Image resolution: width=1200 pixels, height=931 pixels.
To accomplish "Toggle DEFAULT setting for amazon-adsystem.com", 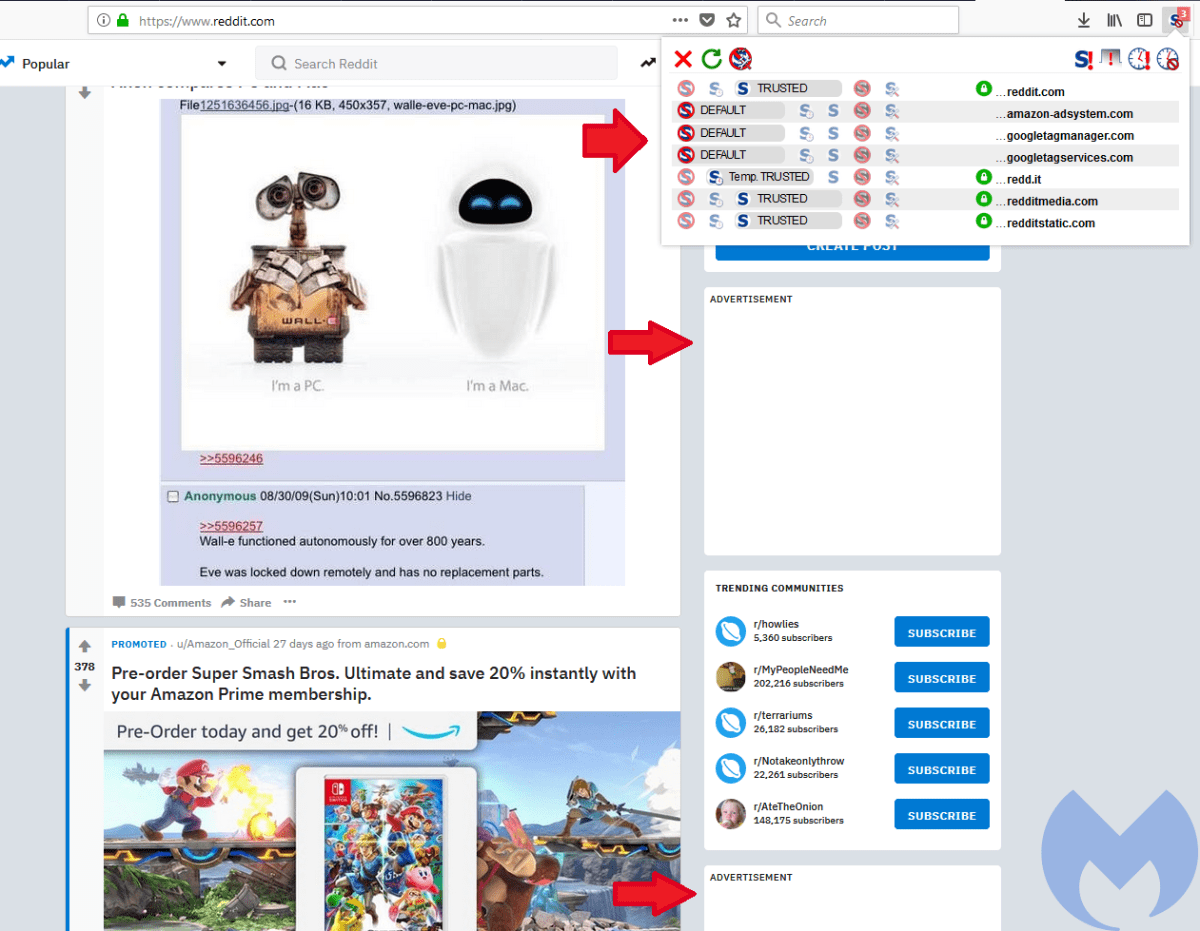I will point(730,110).
